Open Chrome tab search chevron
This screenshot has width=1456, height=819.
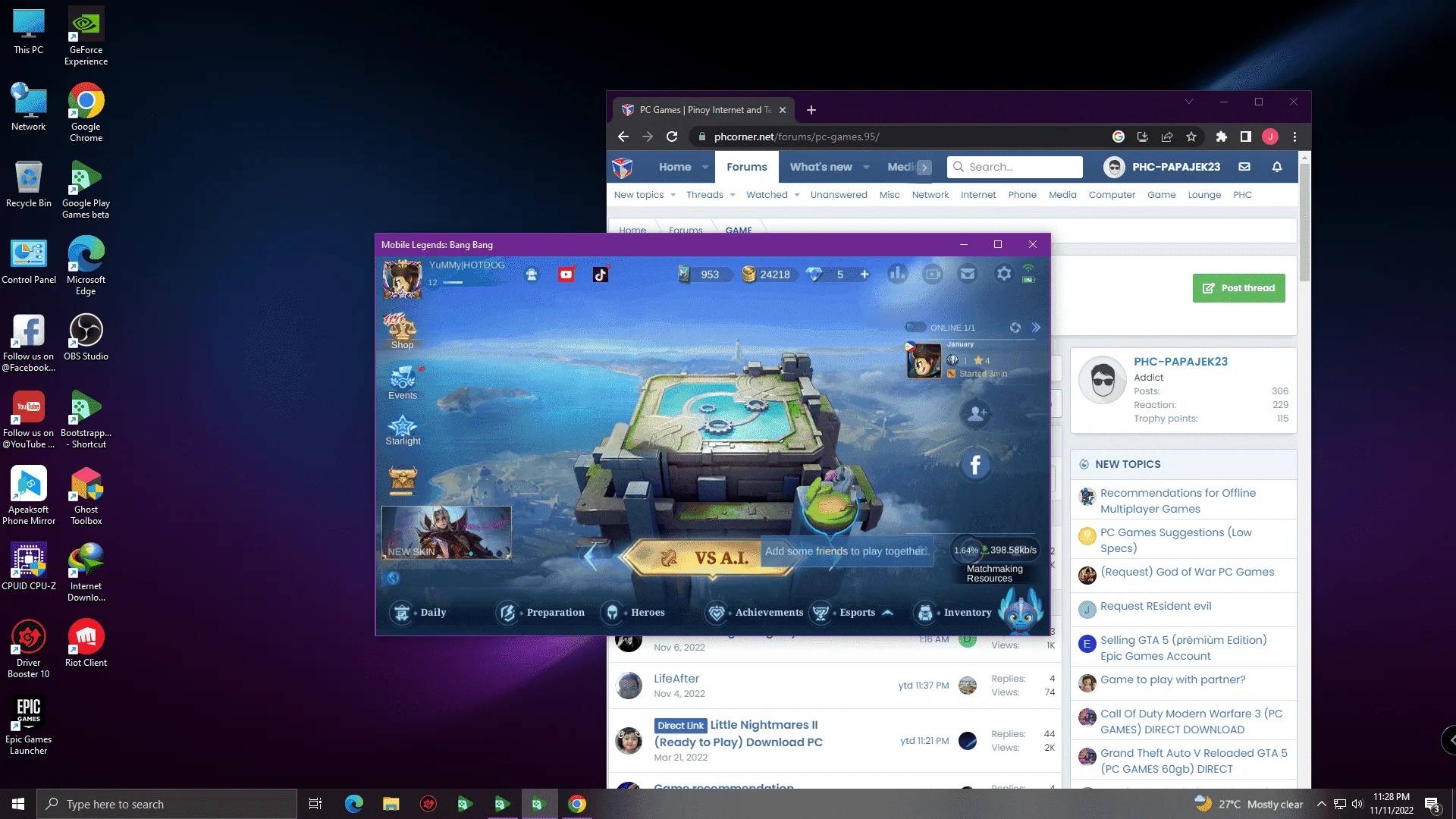(x=1189, y=102)
